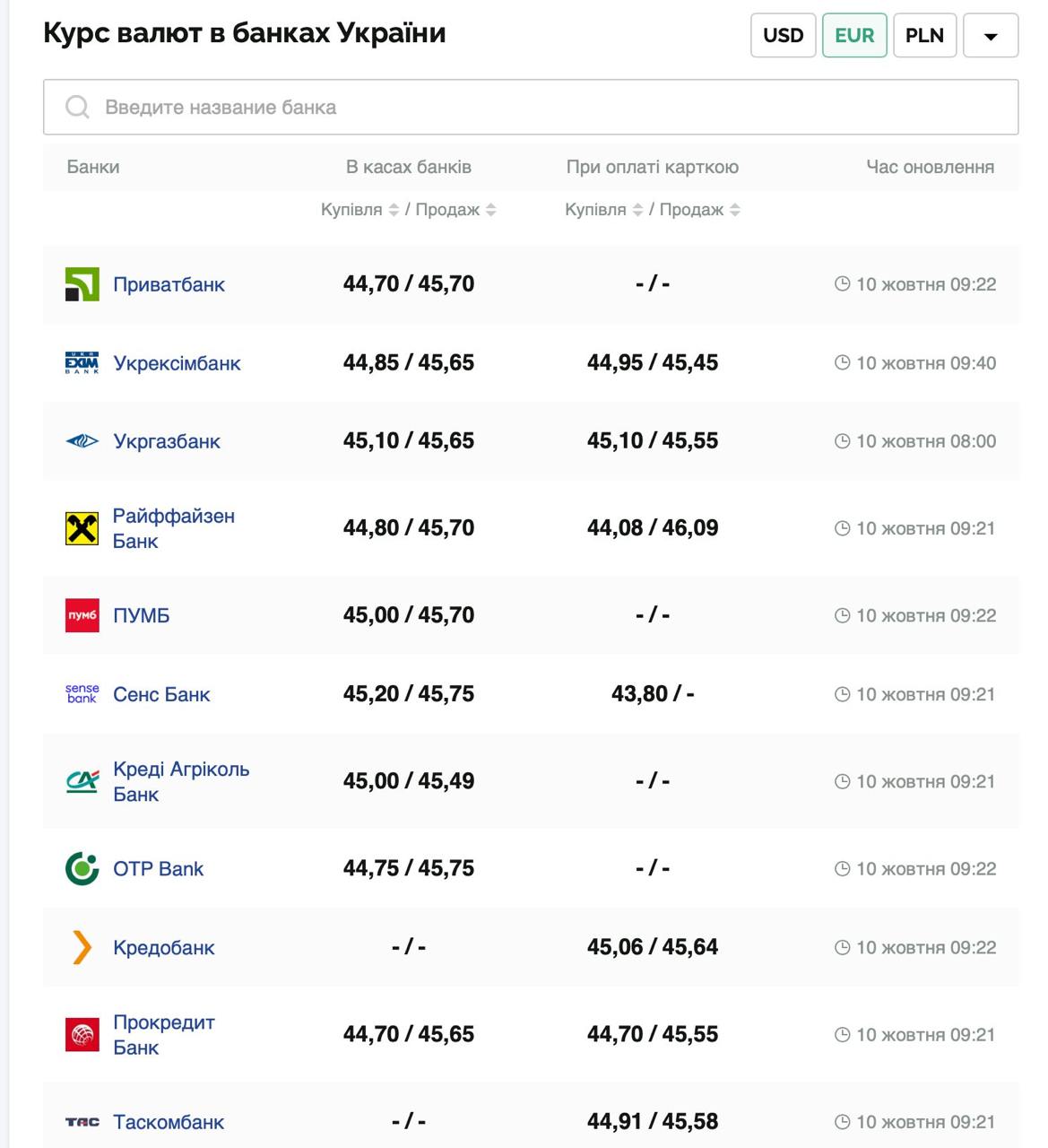Click the Ukrgasbank blue logo icon
Viewport: 1048px width, 1148px height.
click(82, 441)
